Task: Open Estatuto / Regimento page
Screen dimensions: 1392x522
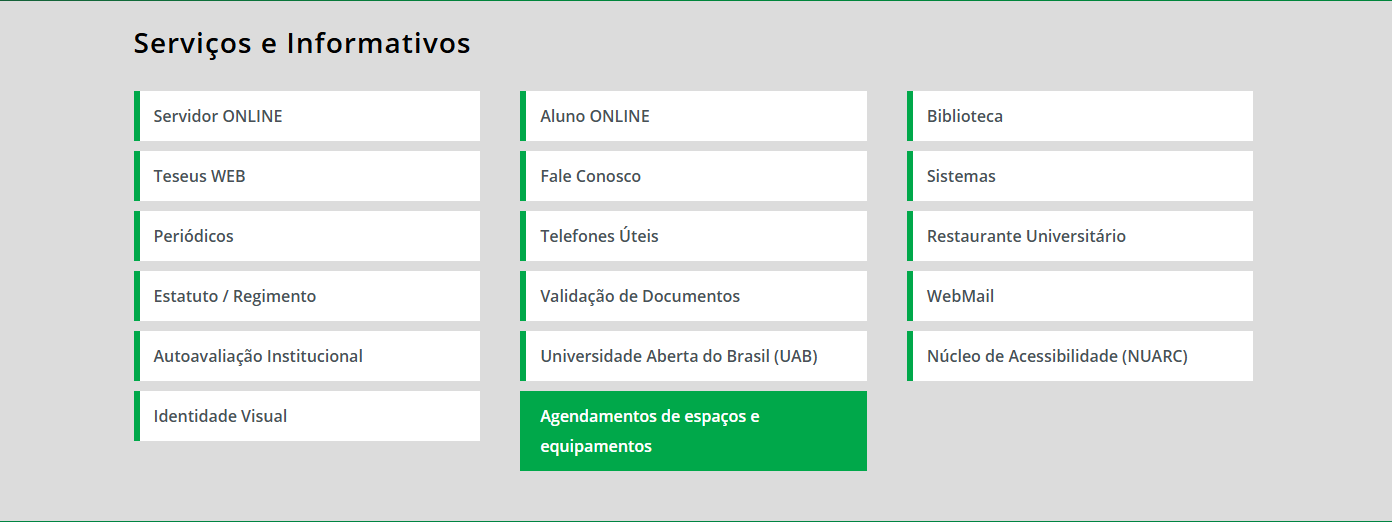Action: tap(235, 296)
